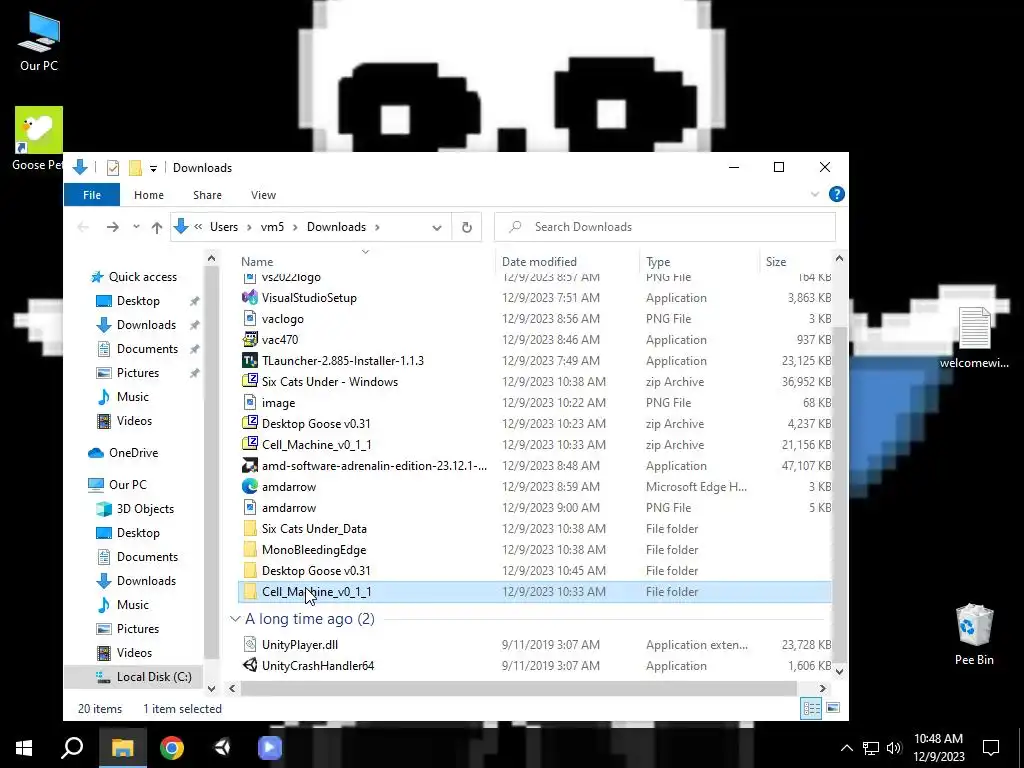This screenshot has height=768, width=1024.
Task: Select the amdarrow PNG file
Action: tap(536, 507)
